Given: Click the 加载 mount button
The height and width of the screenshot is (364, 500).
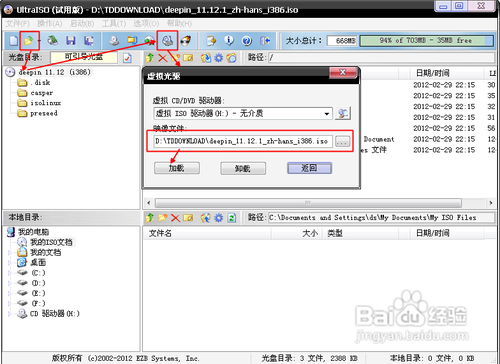Looking at the screenshot, I should point(177,168).
